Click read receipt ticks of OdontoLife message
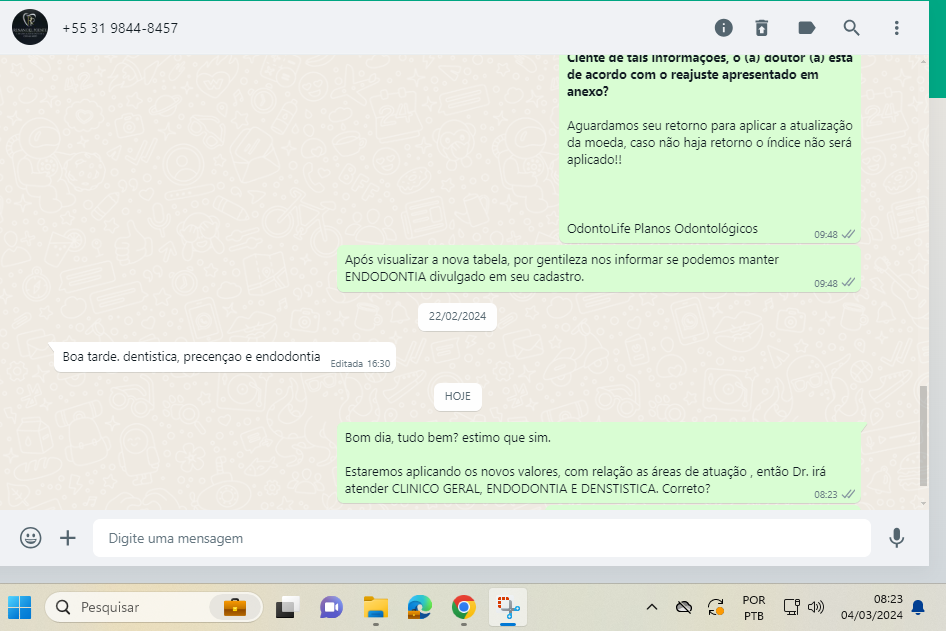 click(x=848, y=234)
